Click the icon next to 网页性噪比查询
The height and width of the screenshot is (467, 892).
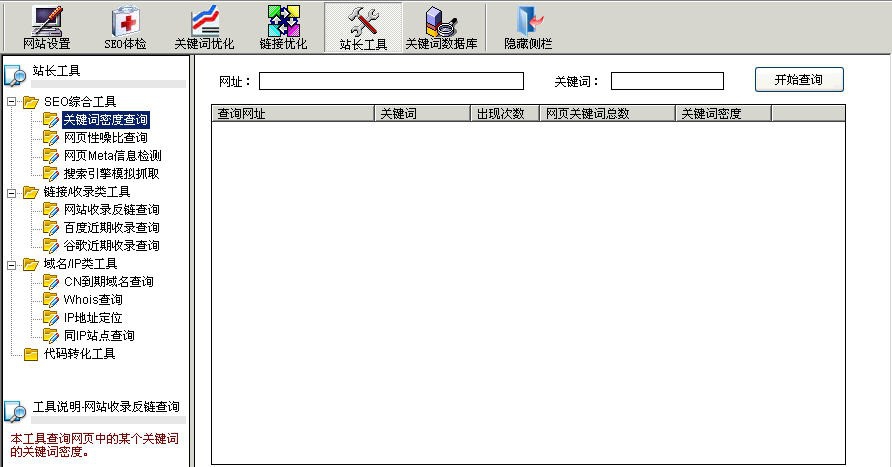coord(51,138)
